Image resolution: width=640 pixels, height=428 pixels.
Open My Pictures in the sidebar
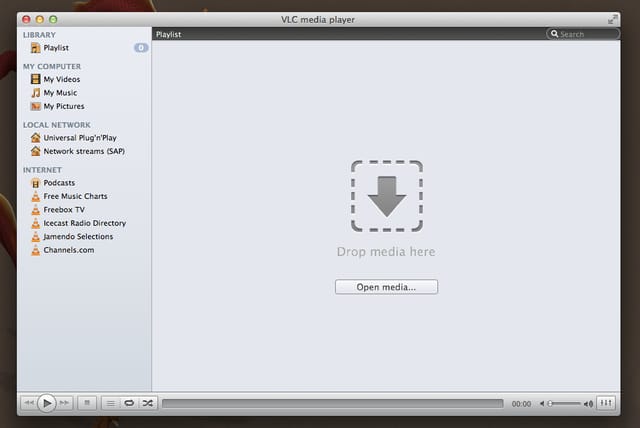coord(84,106)
